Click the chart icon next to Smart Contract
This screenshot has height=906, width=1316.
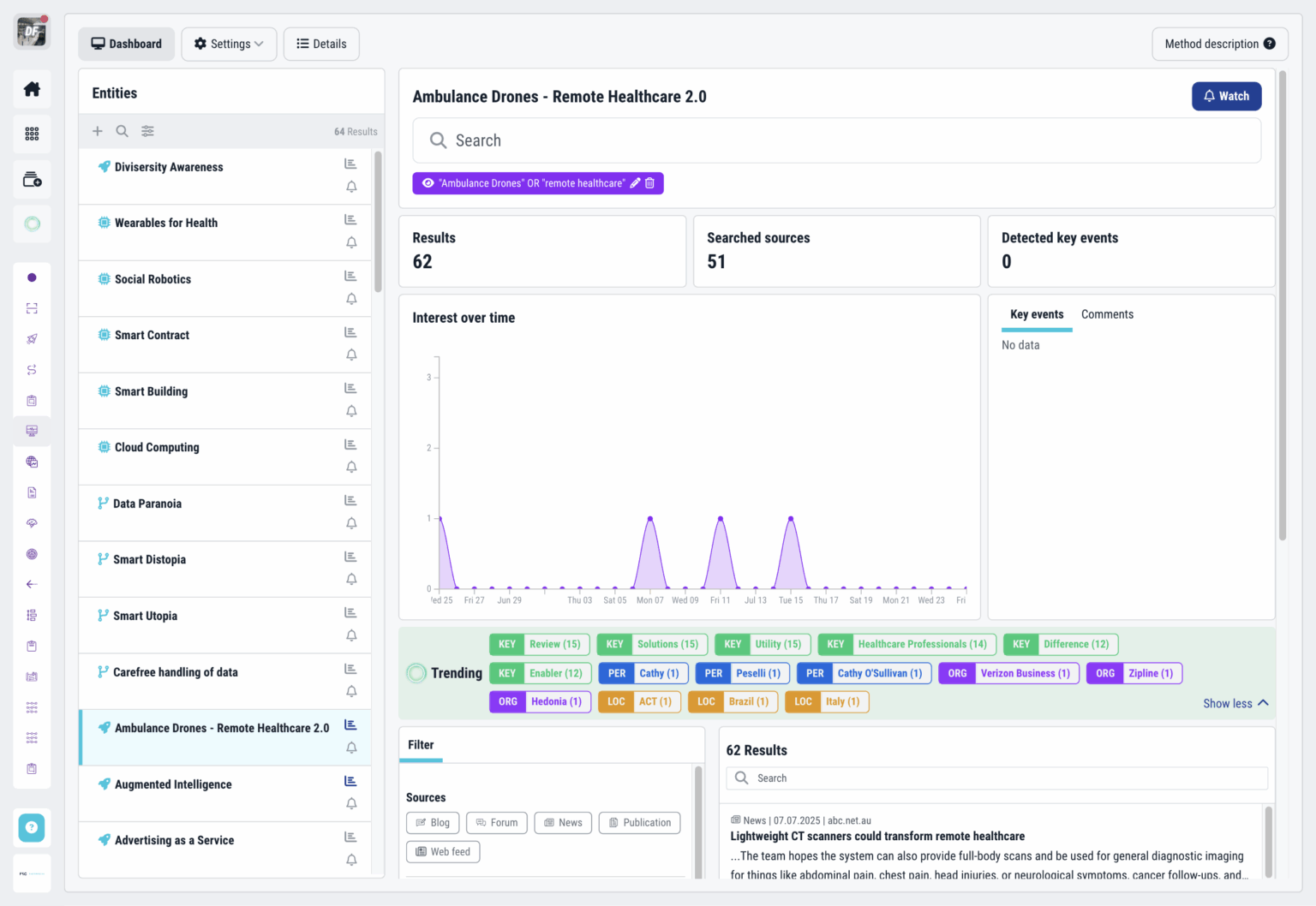[x=350, y=331]
